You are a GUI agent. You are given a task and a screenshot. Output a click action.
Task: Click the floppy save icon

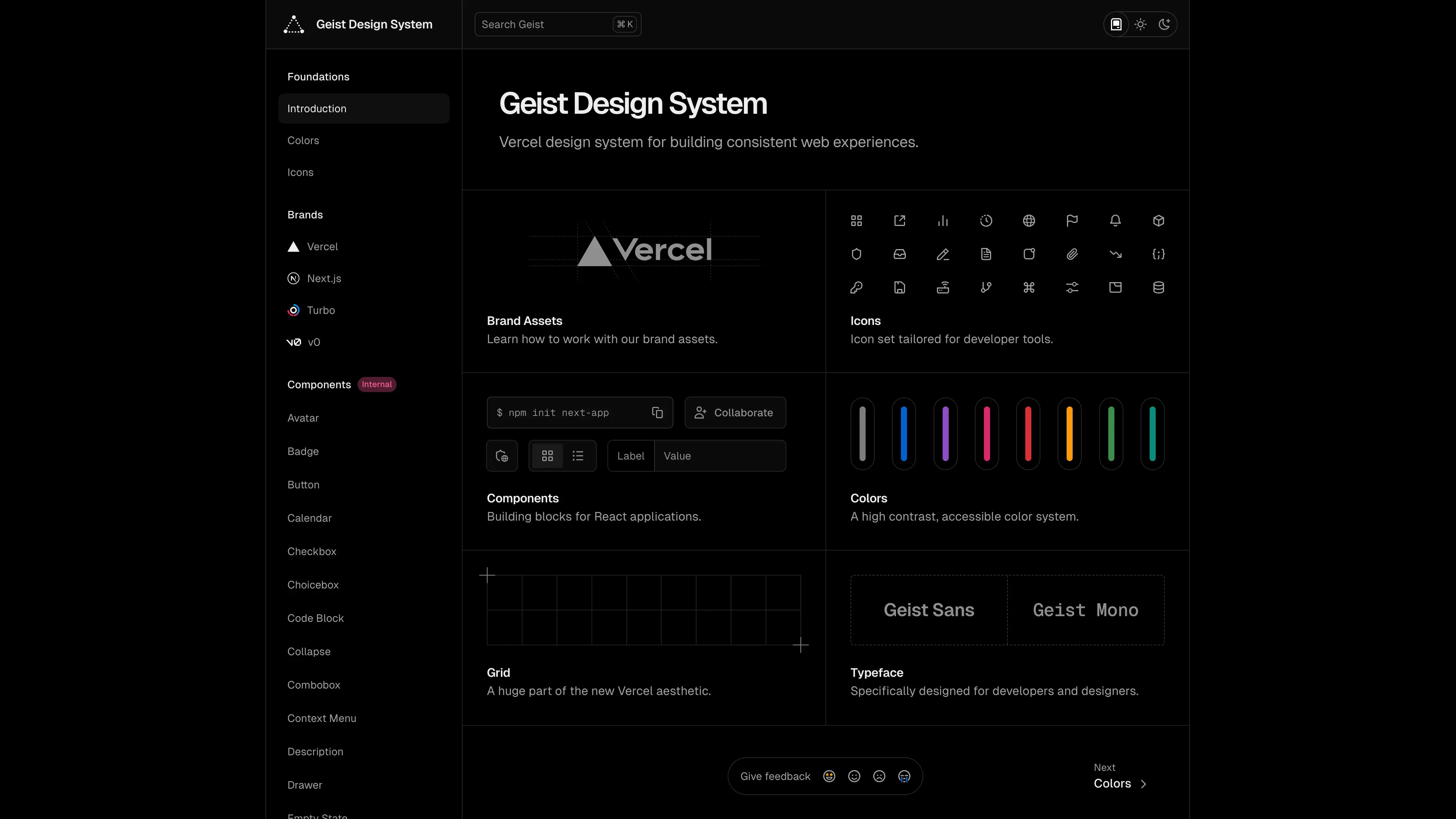point(899,287)
